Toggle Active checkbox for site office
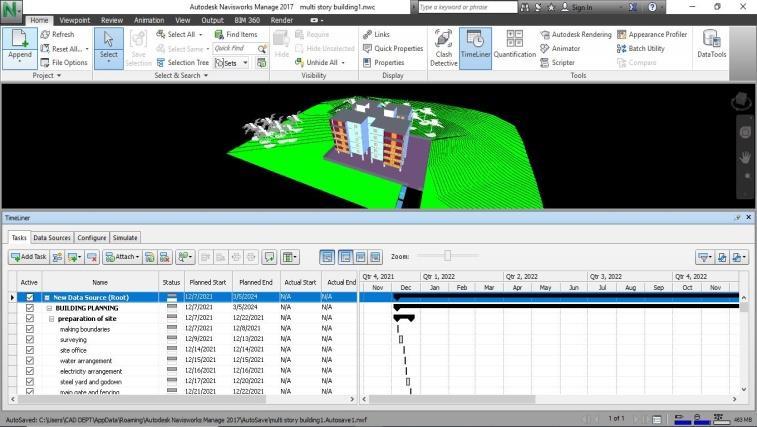Screen dimensions: 757x427 click(x=29, y=350)
